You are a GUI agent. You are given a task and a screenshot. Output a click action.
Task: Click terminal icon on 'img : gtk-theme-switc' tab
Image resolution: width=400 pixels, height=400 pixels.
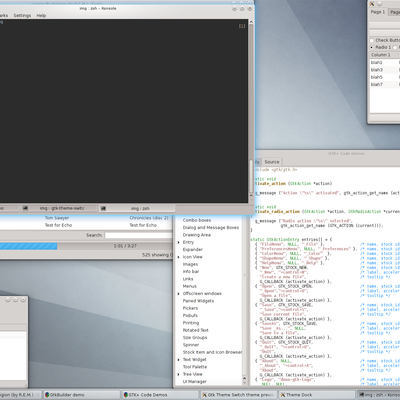click(x=25, y=208)
